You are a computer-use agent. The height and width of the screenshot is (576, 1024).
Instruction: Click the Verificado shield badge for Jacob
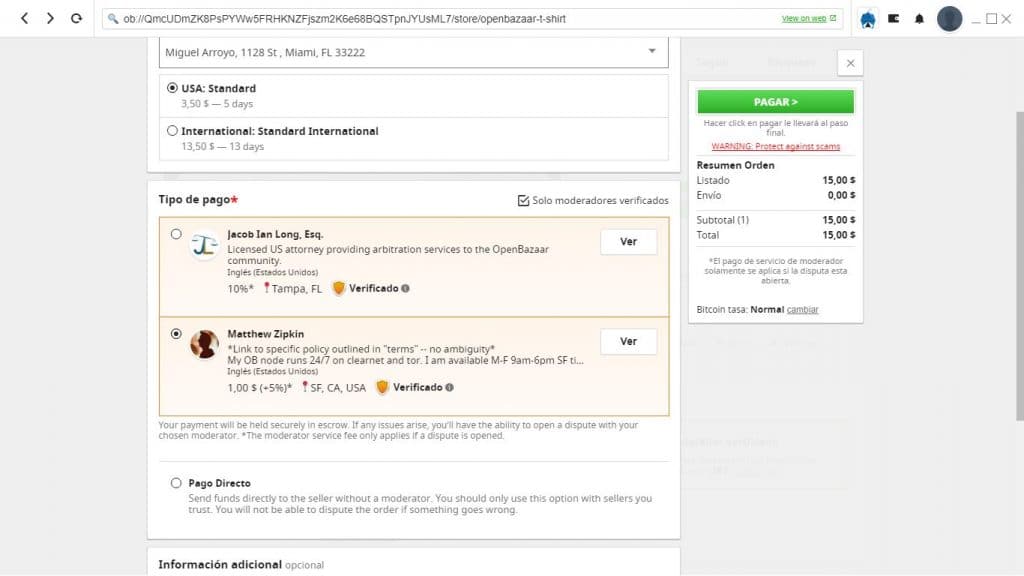(338, 288)
